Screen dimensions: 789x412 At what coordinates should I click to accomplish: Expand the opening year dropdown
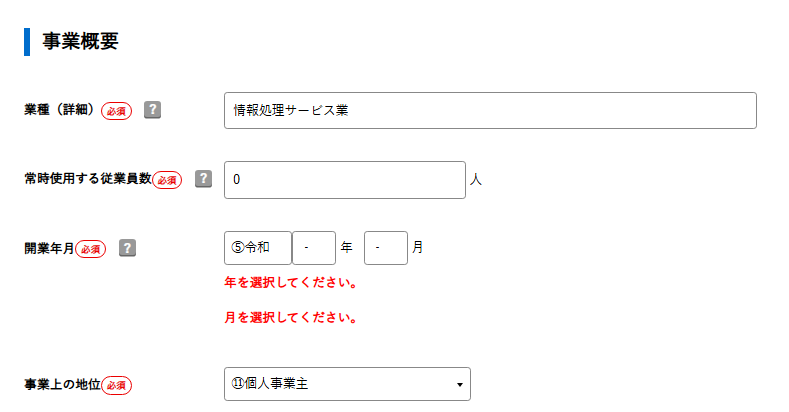(314, 247)
